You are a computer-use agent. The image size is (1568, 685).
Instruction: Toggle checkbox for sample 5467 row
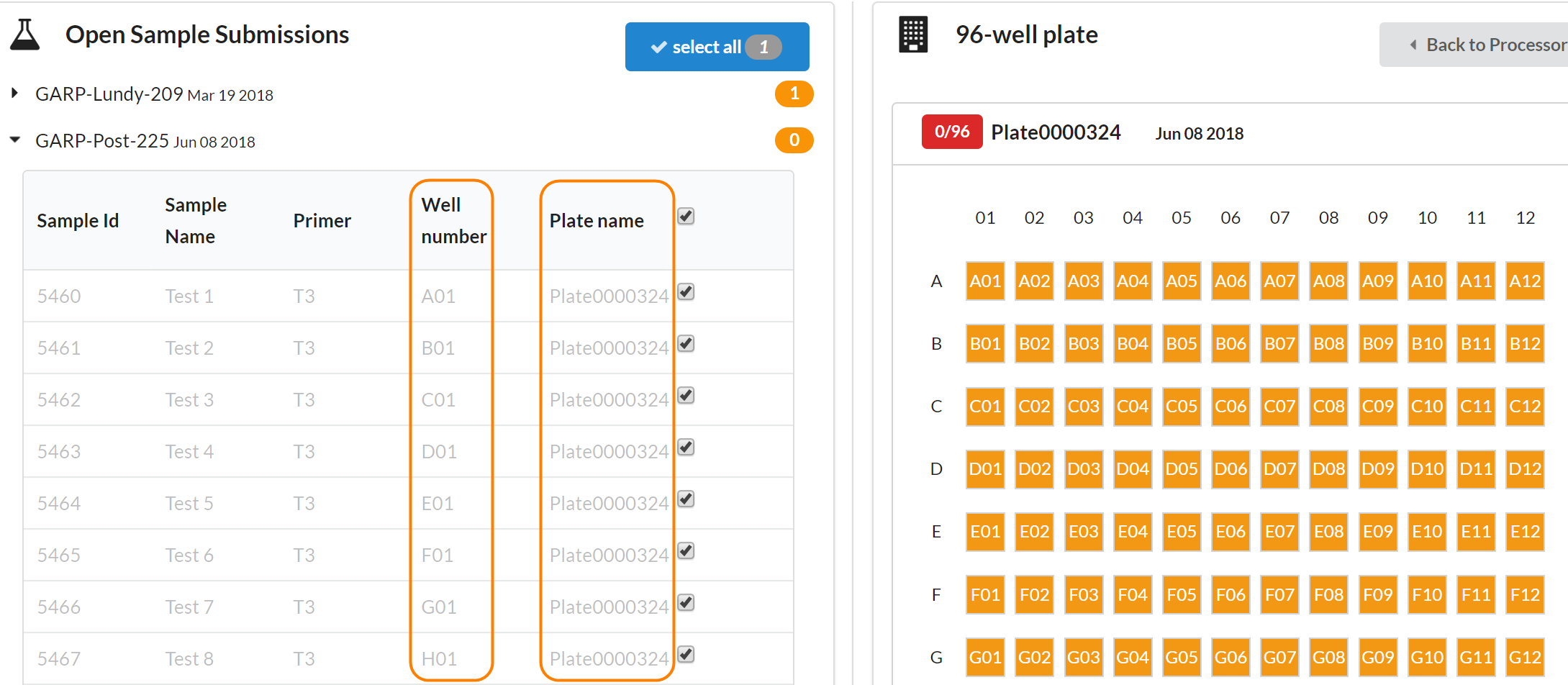point(686,655)
